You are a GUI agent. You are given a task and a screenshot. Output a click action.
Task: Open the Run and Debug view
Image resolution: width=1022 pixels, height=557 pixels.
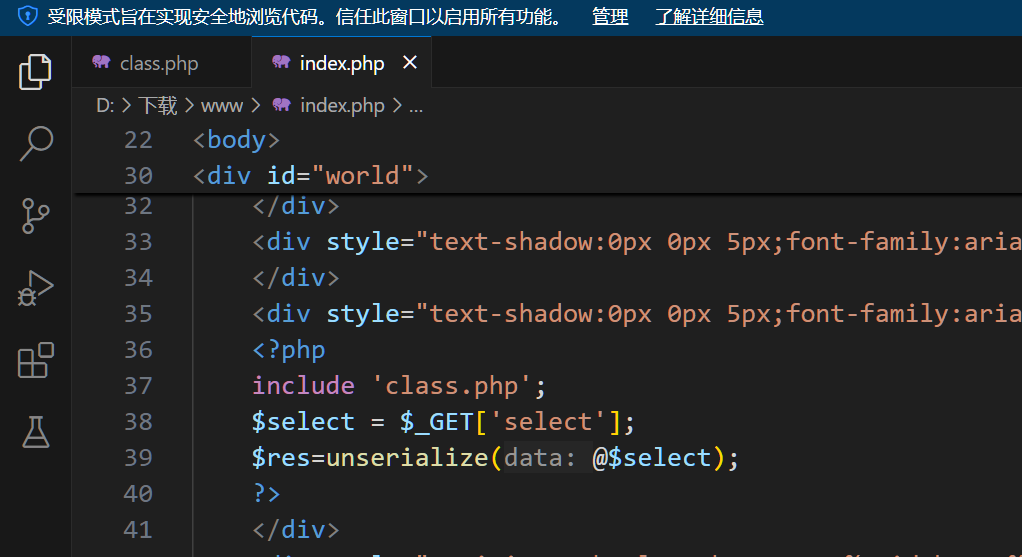point(35,288)
